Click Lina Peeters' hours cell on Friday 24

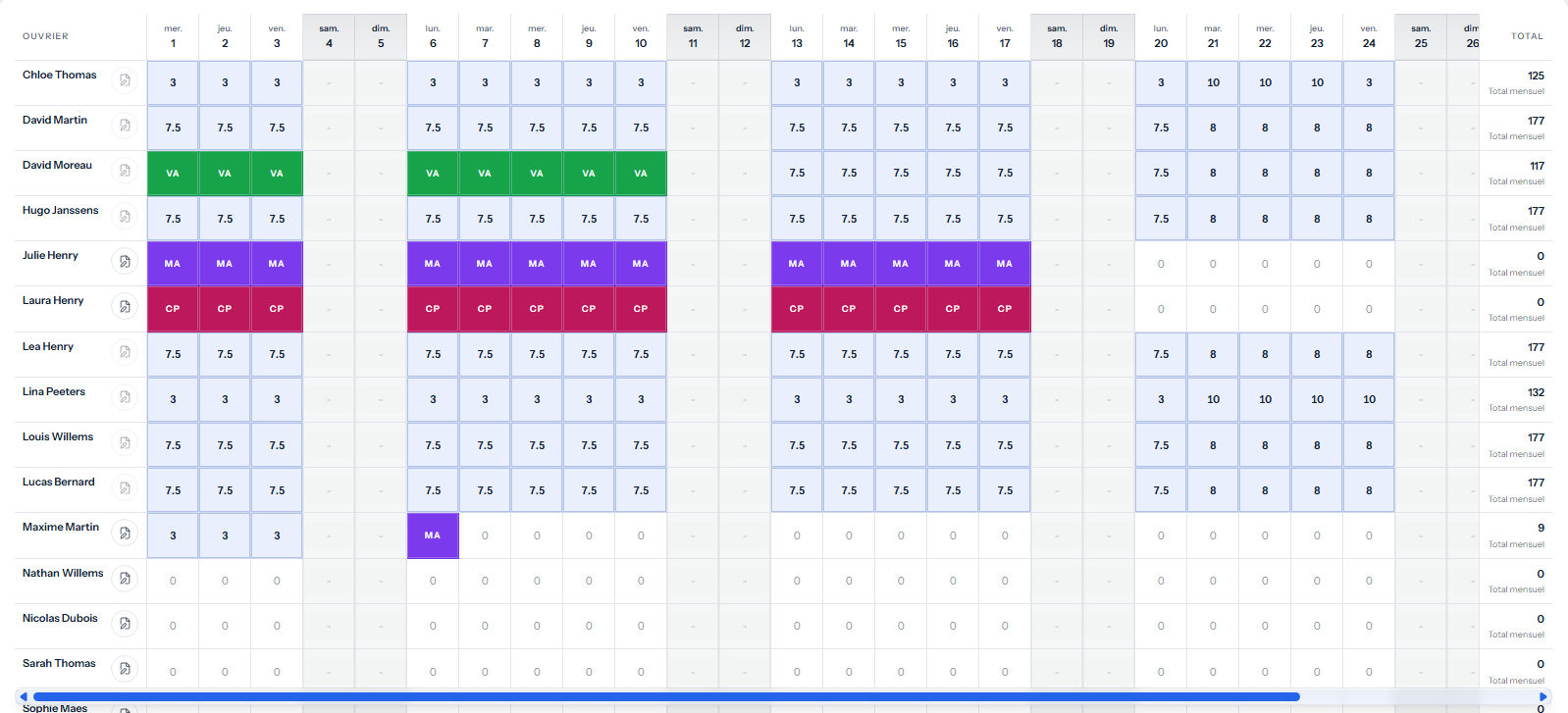click(1369, 399)
